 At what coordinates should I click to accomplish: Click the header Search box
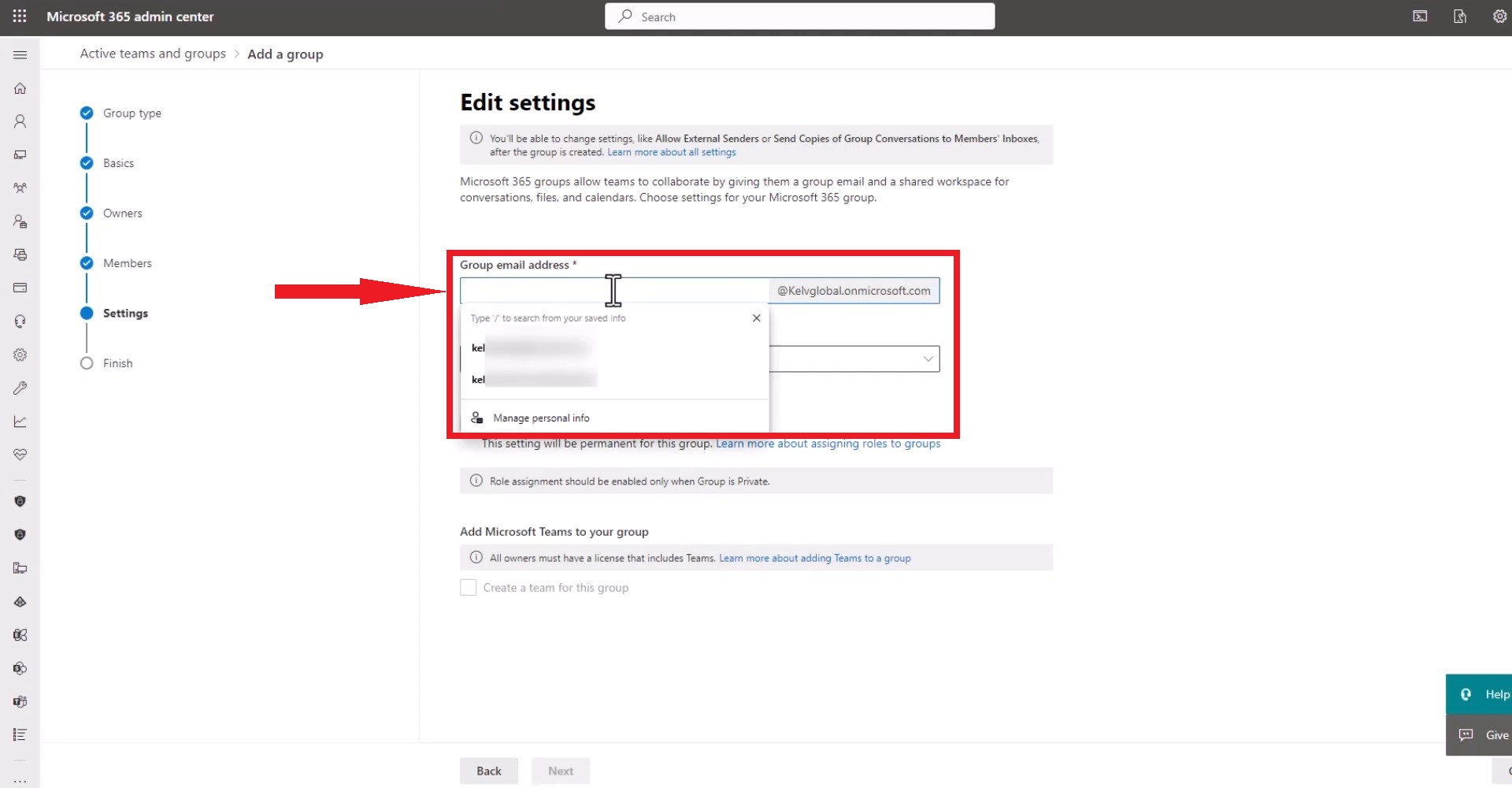click(x=799, y=17)
